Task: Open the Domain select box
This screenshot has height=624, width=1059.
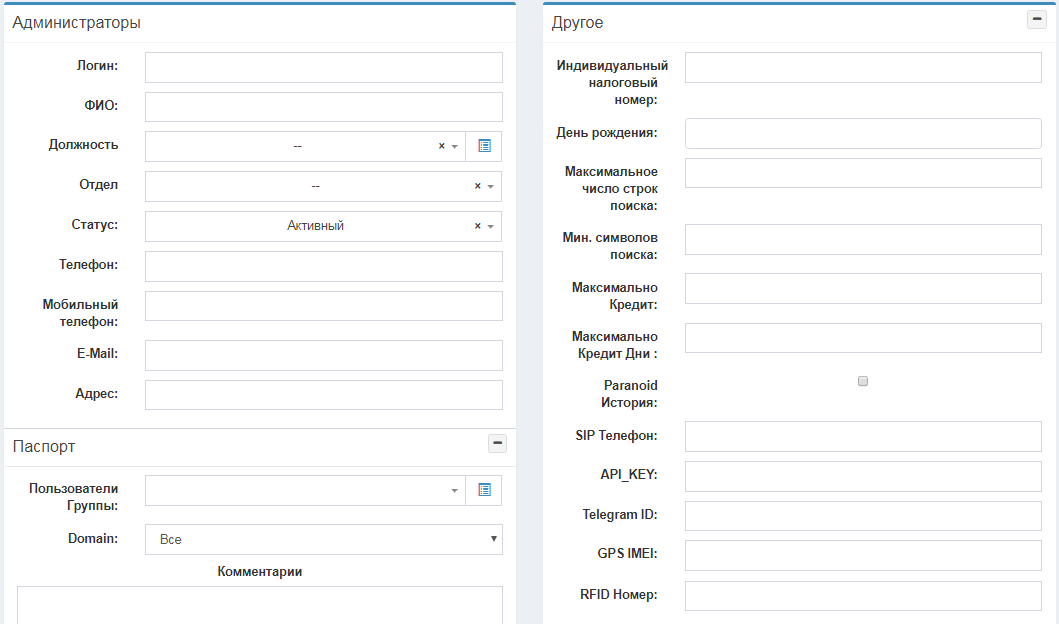Action: [323, 539]
